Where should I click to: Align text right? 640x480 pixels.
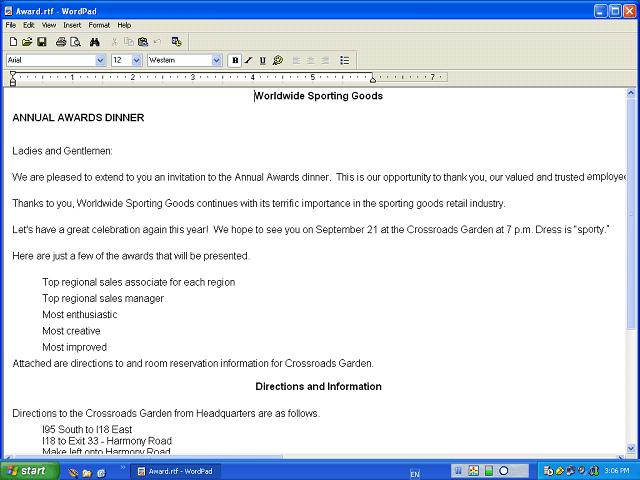[x=325, y=60]
